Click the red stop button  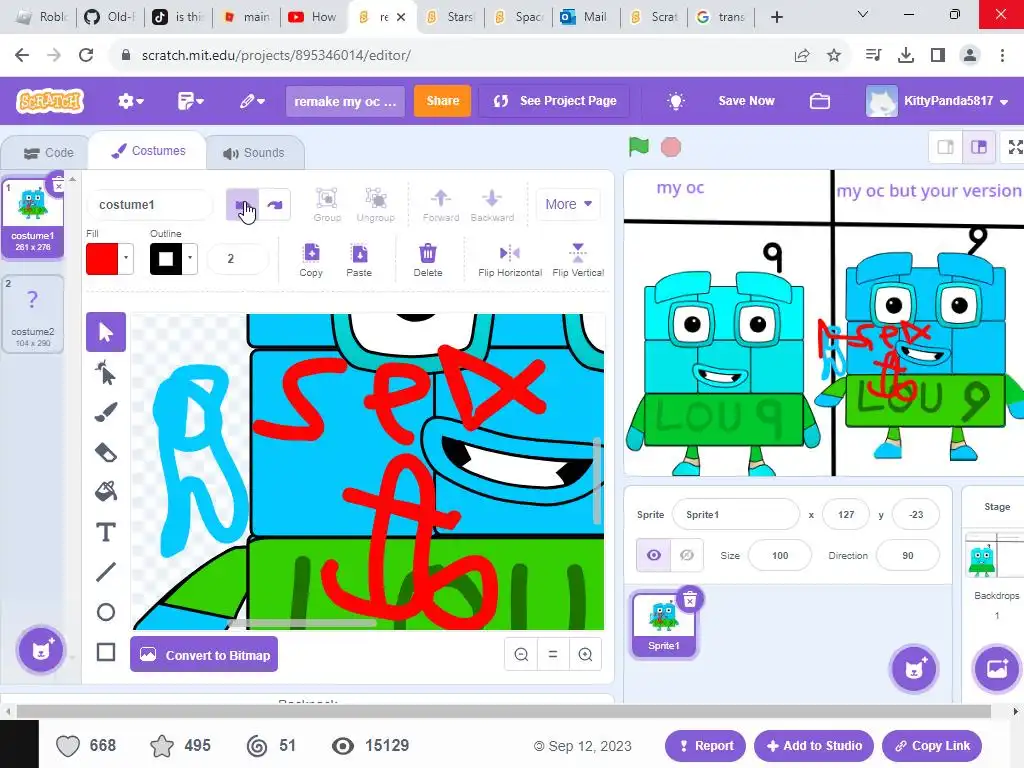coord(671,147)
